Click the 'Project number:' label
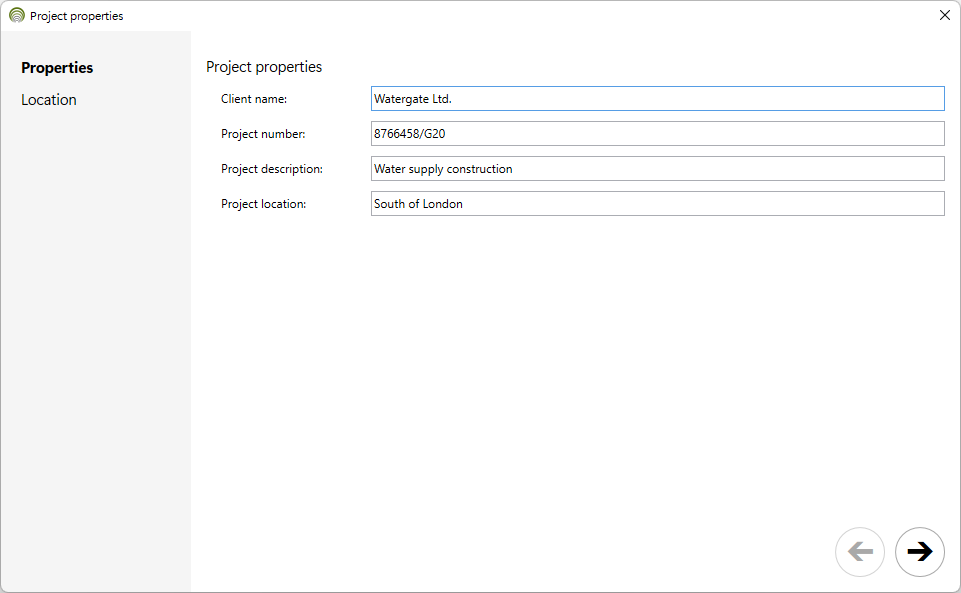The width and height of the screenshot is (961, 593). [263, 134]
